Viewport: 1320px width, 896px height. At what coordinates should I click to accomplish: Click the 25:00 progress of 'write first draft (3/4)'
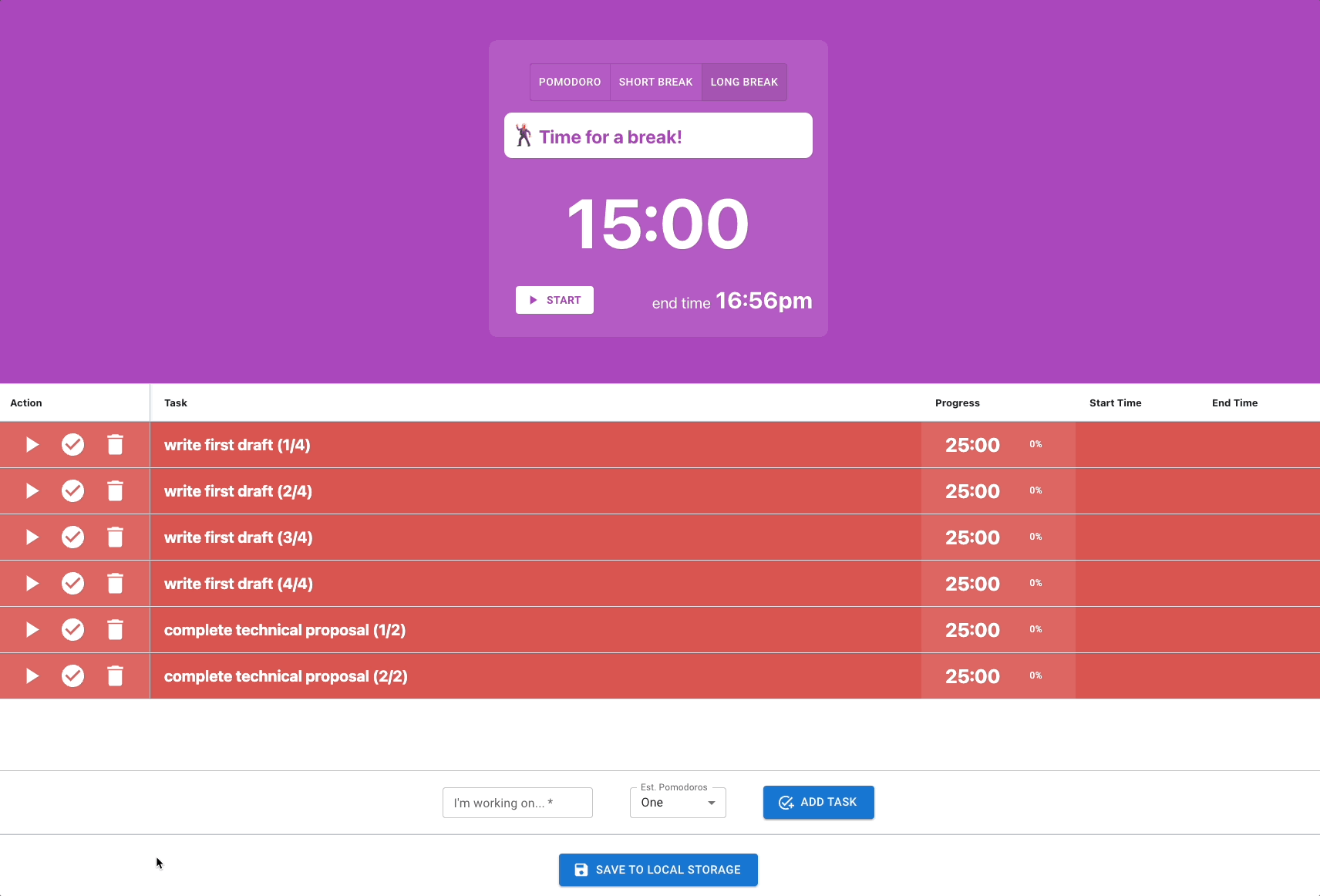[x=973, y=537]
